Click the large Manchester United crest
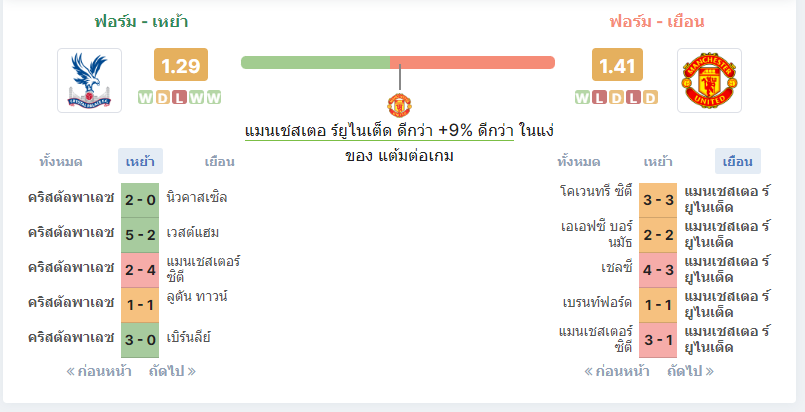Viewport: 805px width, 412px height. (x=709, y=81)
